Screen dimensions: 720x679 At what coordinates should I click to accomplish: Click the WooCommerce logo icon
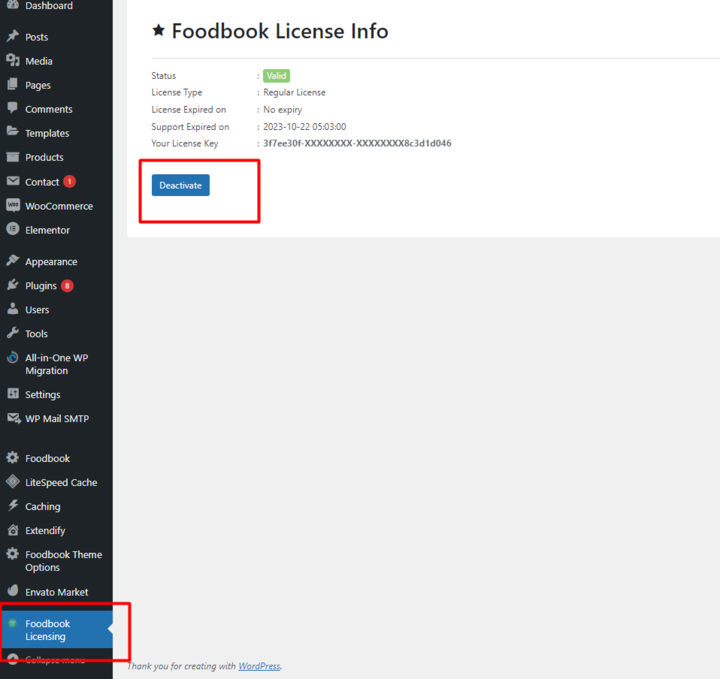13,205
